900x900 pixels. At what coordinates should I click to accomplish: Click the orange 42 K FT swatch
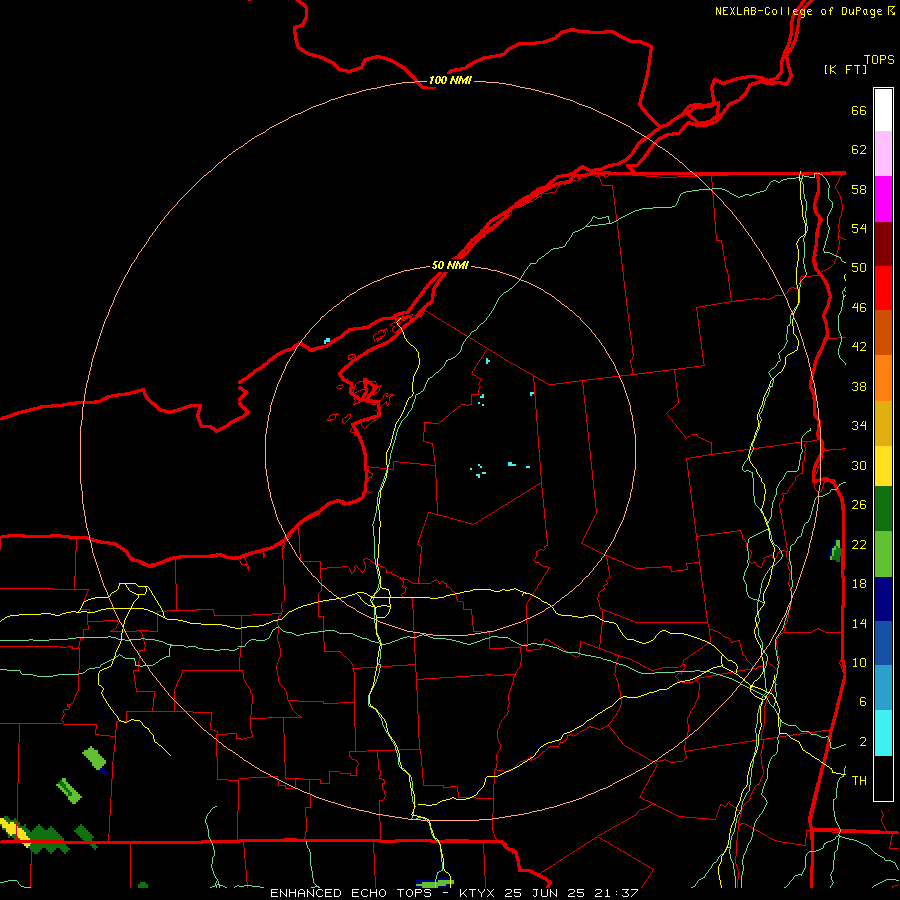(883, 378)
